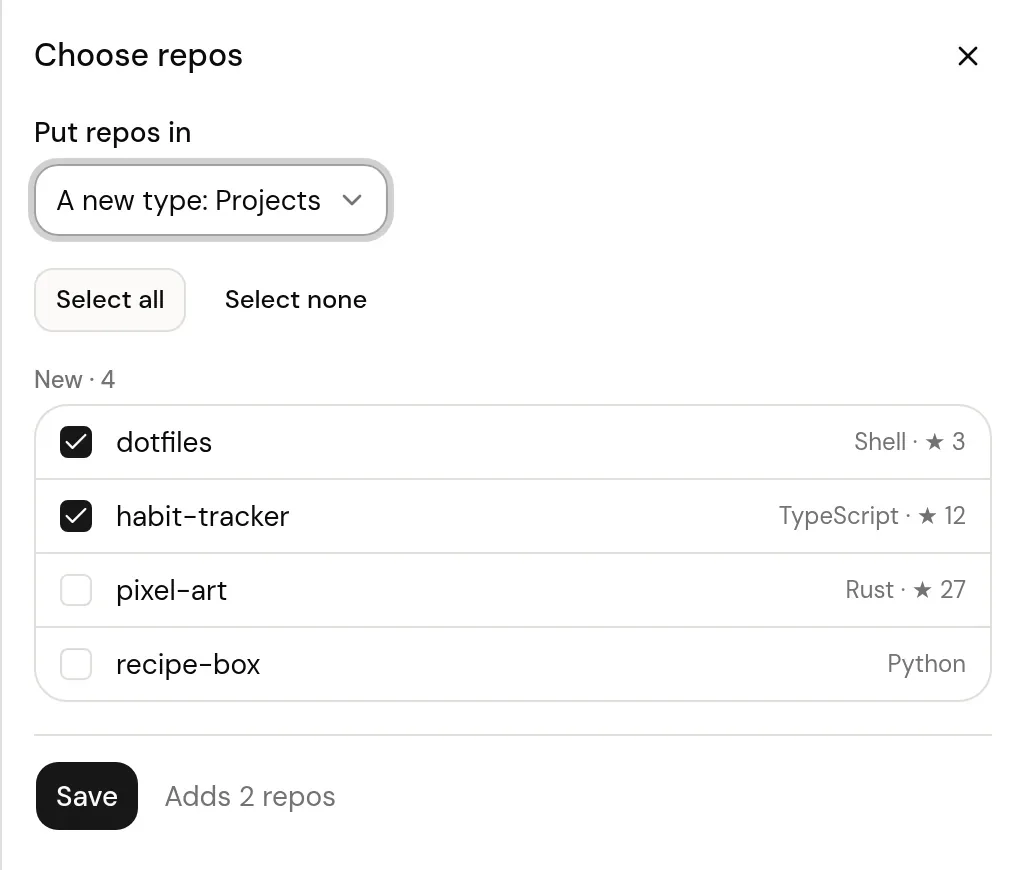This screenshot has height=870, width=1024.
Task: Click the Save button
Action: [87, 796]
